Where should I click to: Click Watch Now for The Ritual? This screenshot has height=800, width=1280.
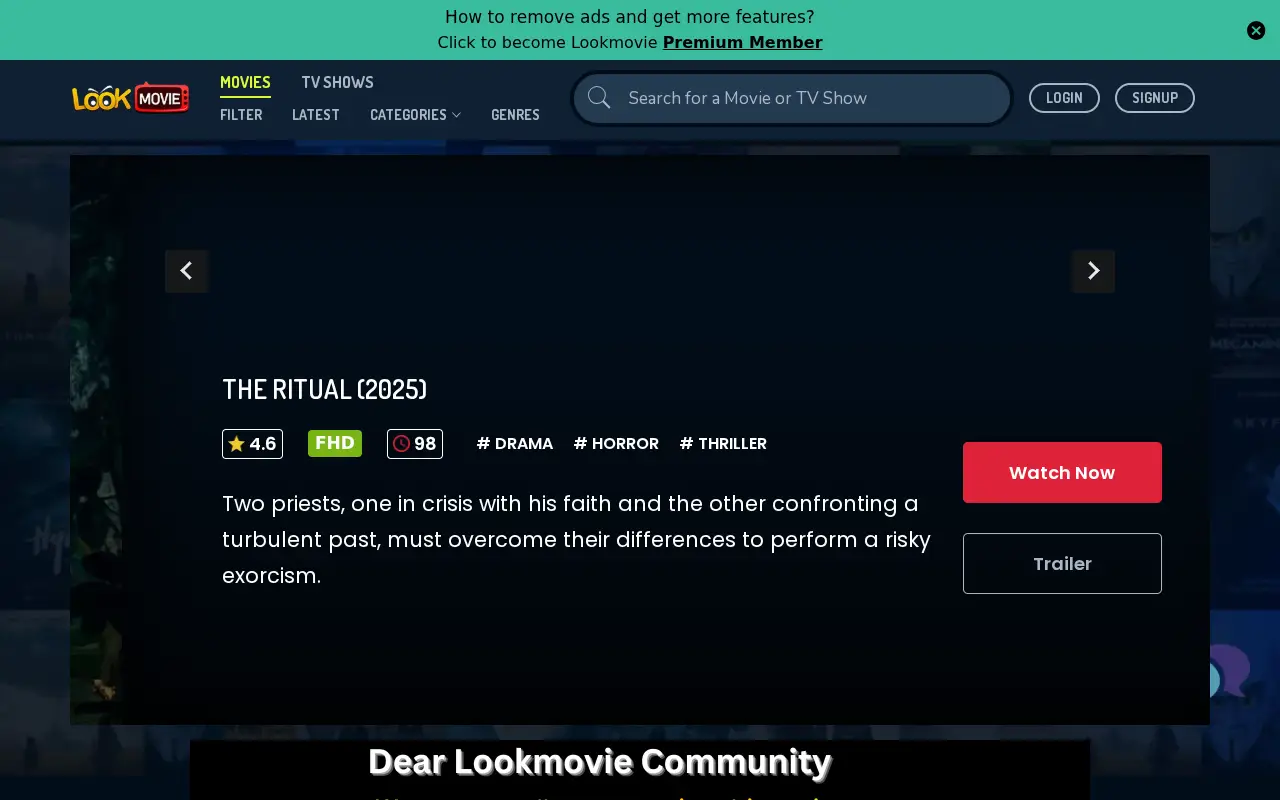point(1062,473)
